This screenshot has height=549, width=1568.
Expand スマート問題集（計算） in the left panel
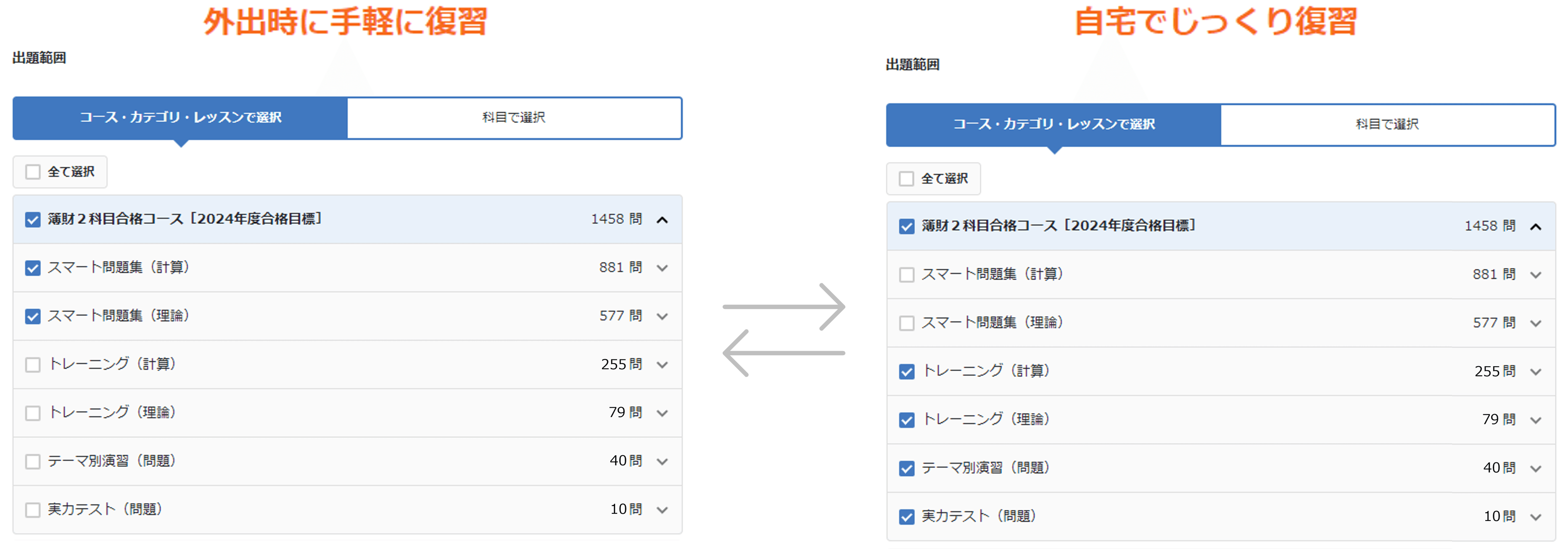click(x=663, y=267)
